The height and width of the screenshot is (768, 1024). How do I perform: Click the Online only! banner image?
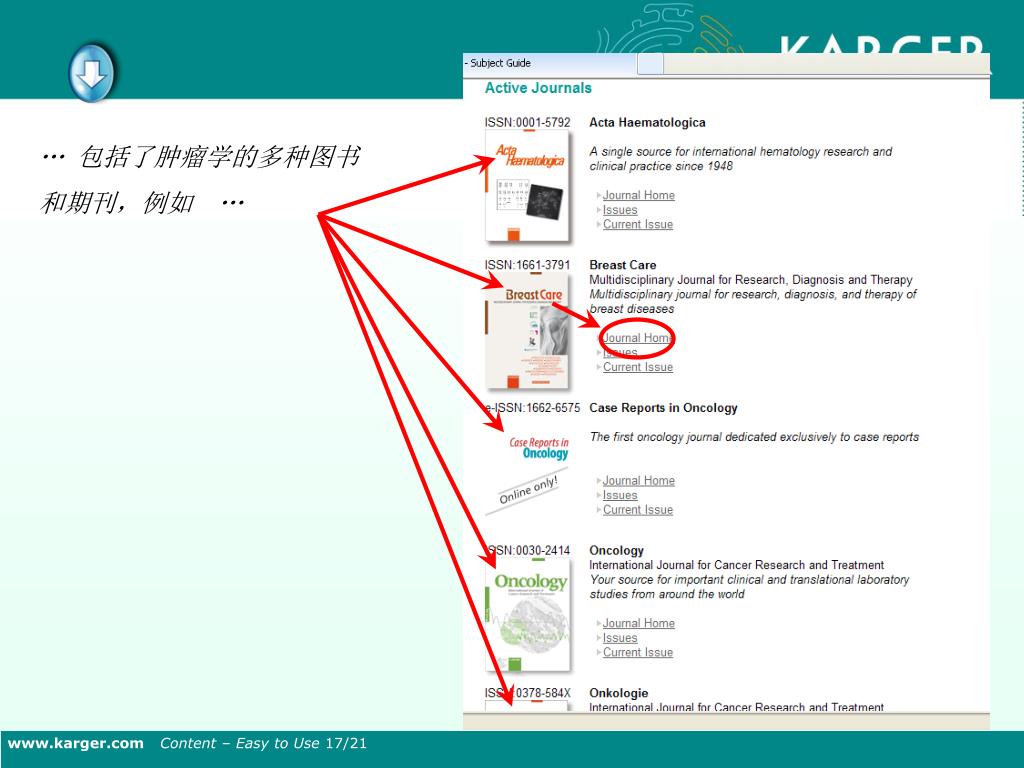(x=528, y=490)
